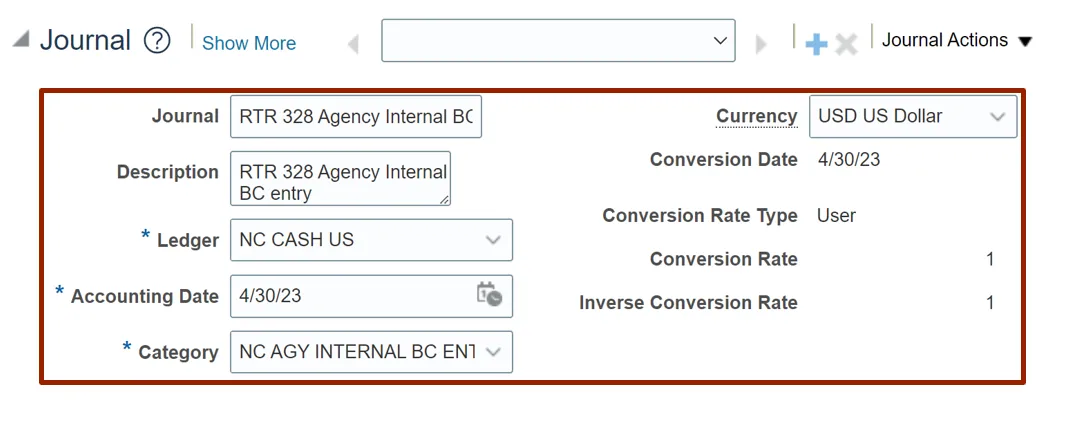1066x428 pixels.
Task: Open the Ledger dropdown
Action: coord(493,240)
